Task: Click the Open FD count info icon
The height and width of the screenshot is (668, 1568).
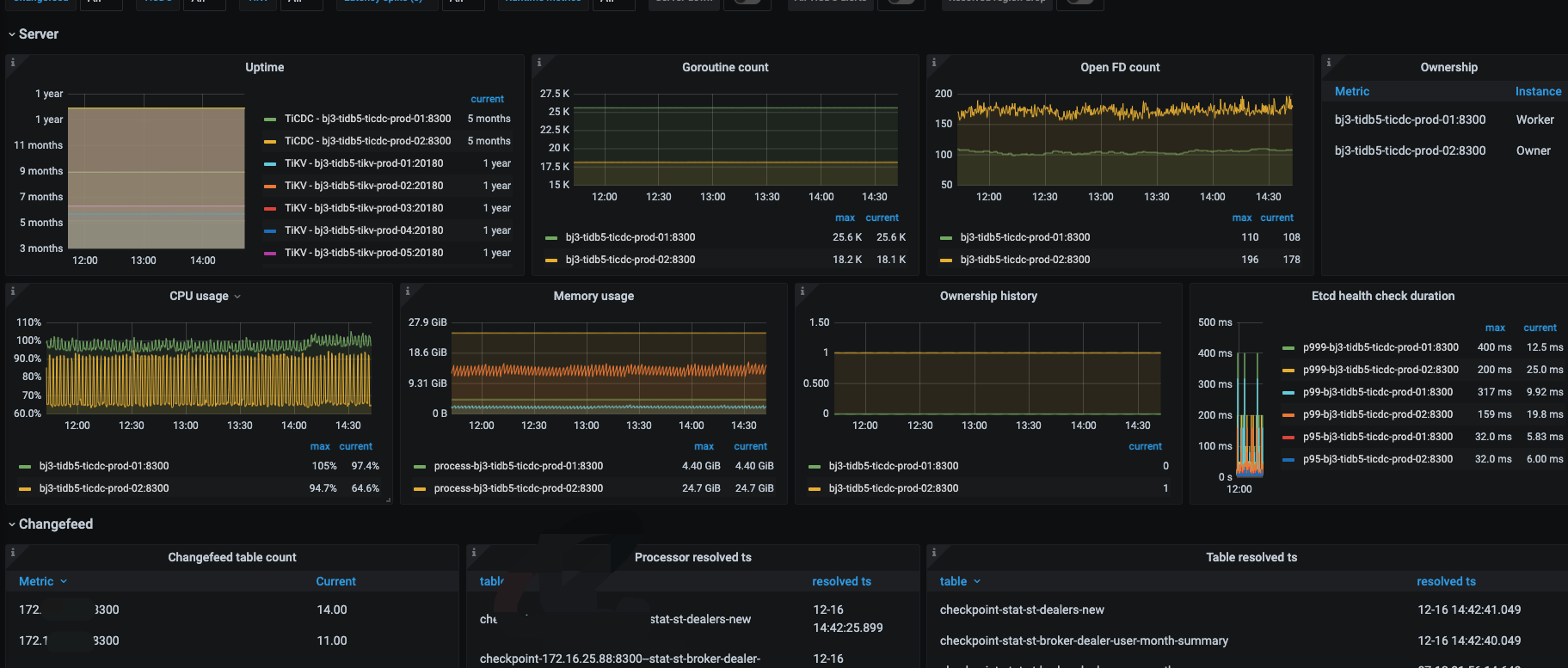Action: click(934, 62)
